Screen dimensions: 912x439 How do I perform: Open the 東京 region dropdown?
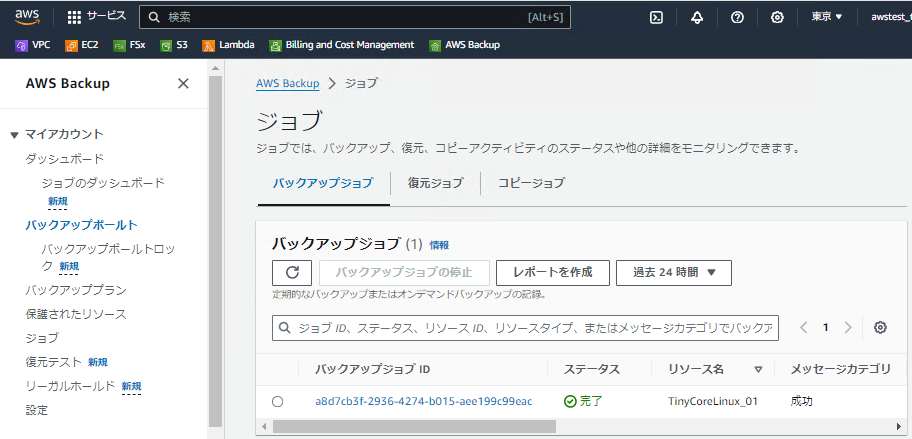point(826,17)
